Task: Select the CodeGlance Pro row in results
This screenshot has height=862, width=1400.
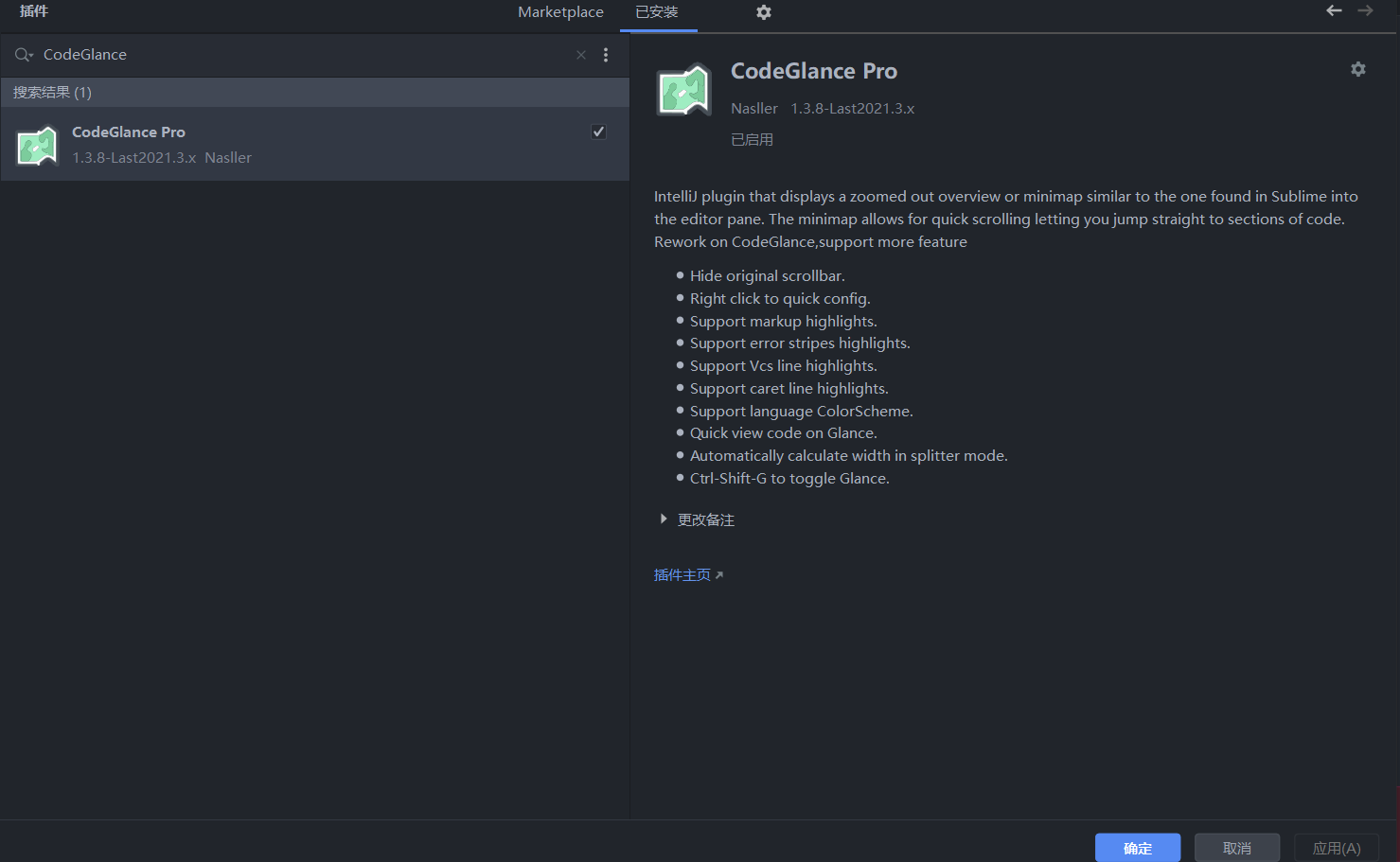Action: tap(314, 144)
